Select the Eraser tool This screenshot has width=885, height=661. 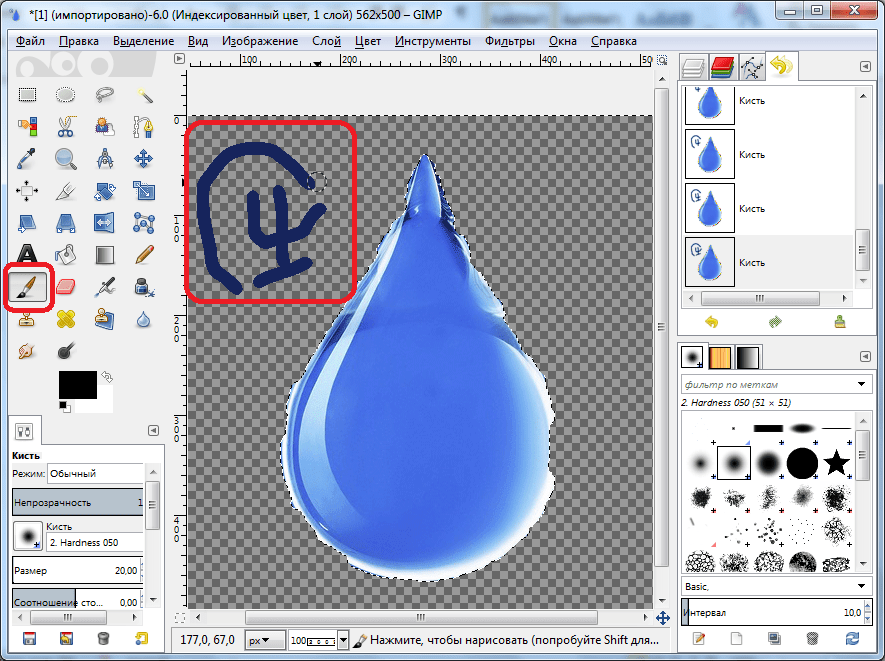pyautogui.click(x=66, y=287)
